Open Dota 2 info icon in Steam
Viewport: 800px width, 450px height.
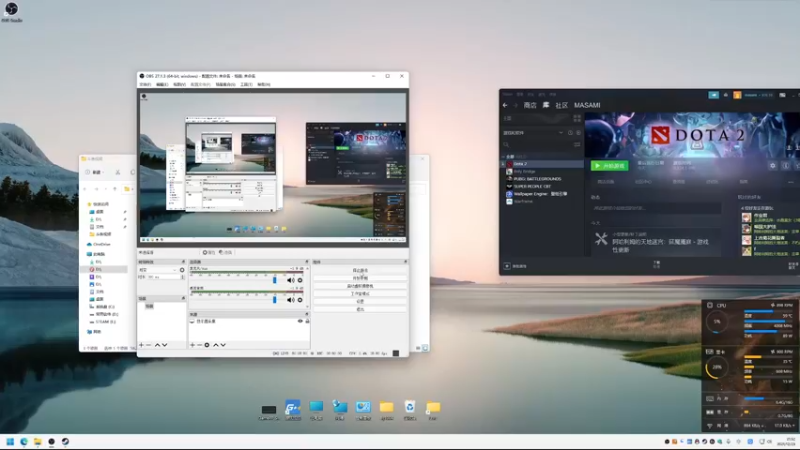click(x=786, y=166)
